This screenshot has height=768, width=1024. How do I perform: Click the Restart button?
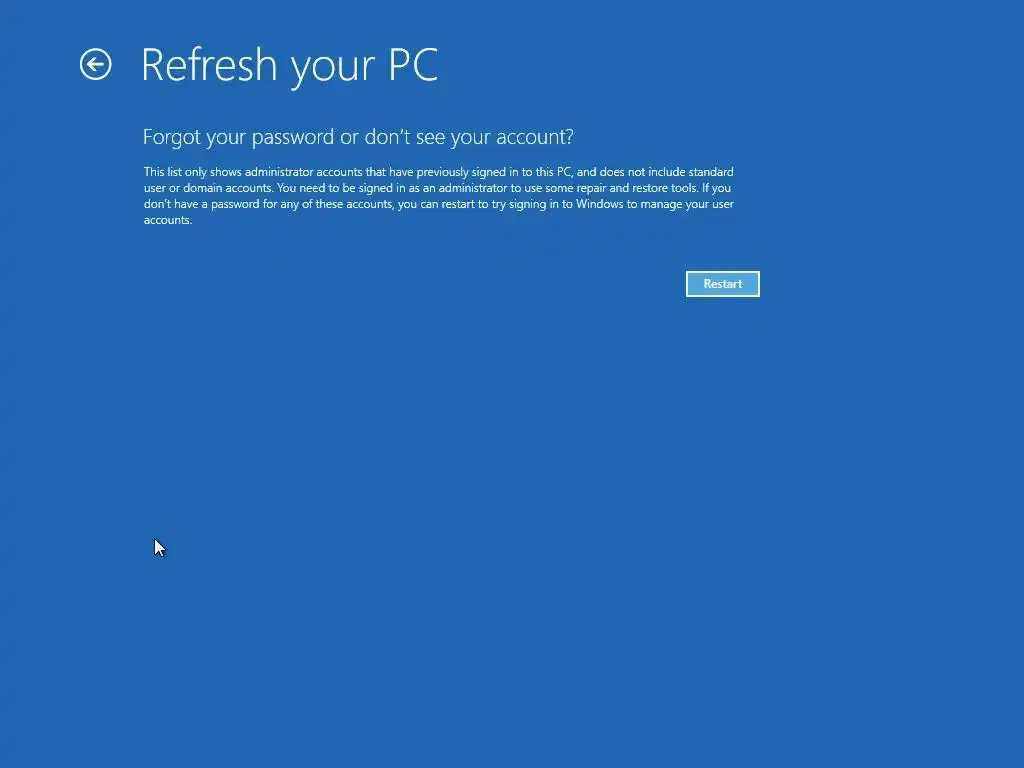[722, 284]
